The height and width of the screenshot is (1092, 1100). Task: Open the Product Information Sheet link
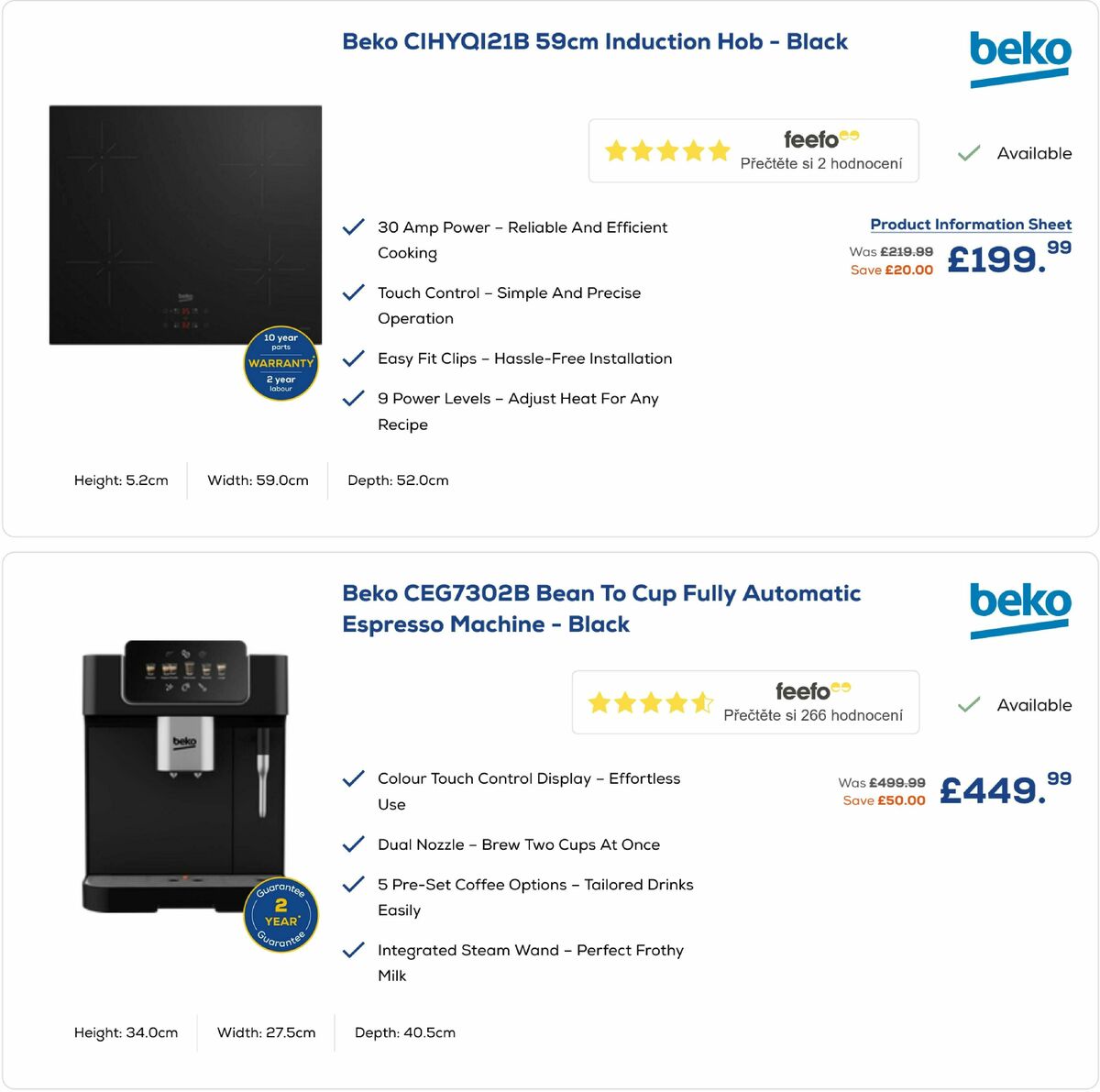[970, 224]
